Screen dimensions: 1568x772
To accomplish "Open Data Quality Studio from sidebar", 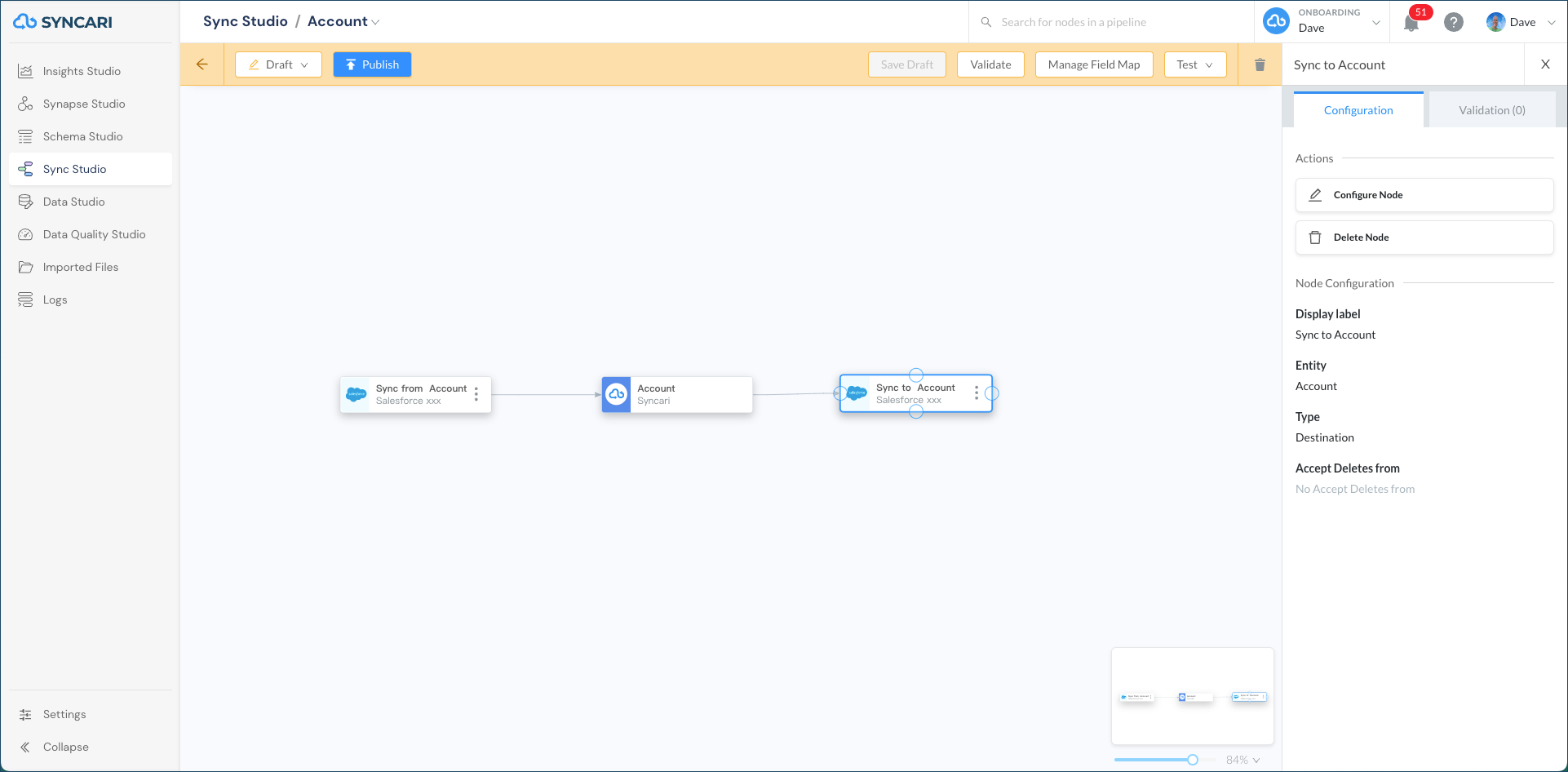I will (x=91, y=234).
